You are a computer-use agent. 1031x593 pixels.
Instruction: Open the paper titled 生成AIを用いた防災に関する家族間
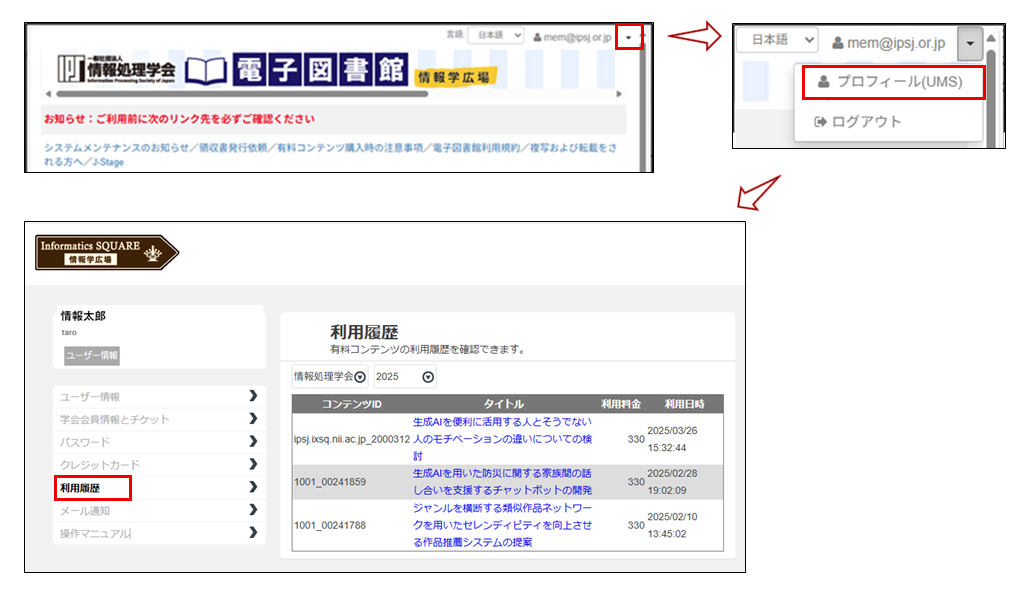[x=502, y=481]
